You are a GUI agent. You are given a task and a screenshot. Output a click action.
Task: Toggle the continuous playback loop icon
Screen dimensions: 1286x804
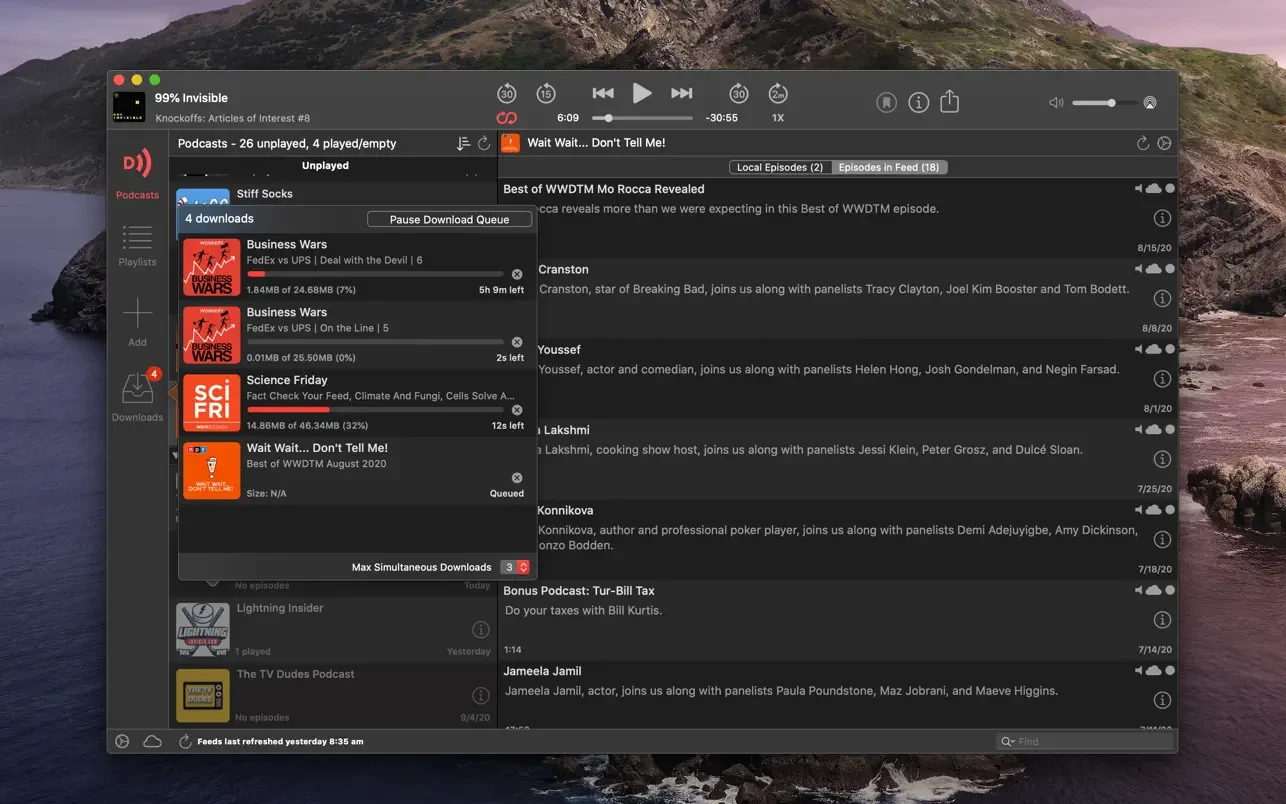(507, 118)
